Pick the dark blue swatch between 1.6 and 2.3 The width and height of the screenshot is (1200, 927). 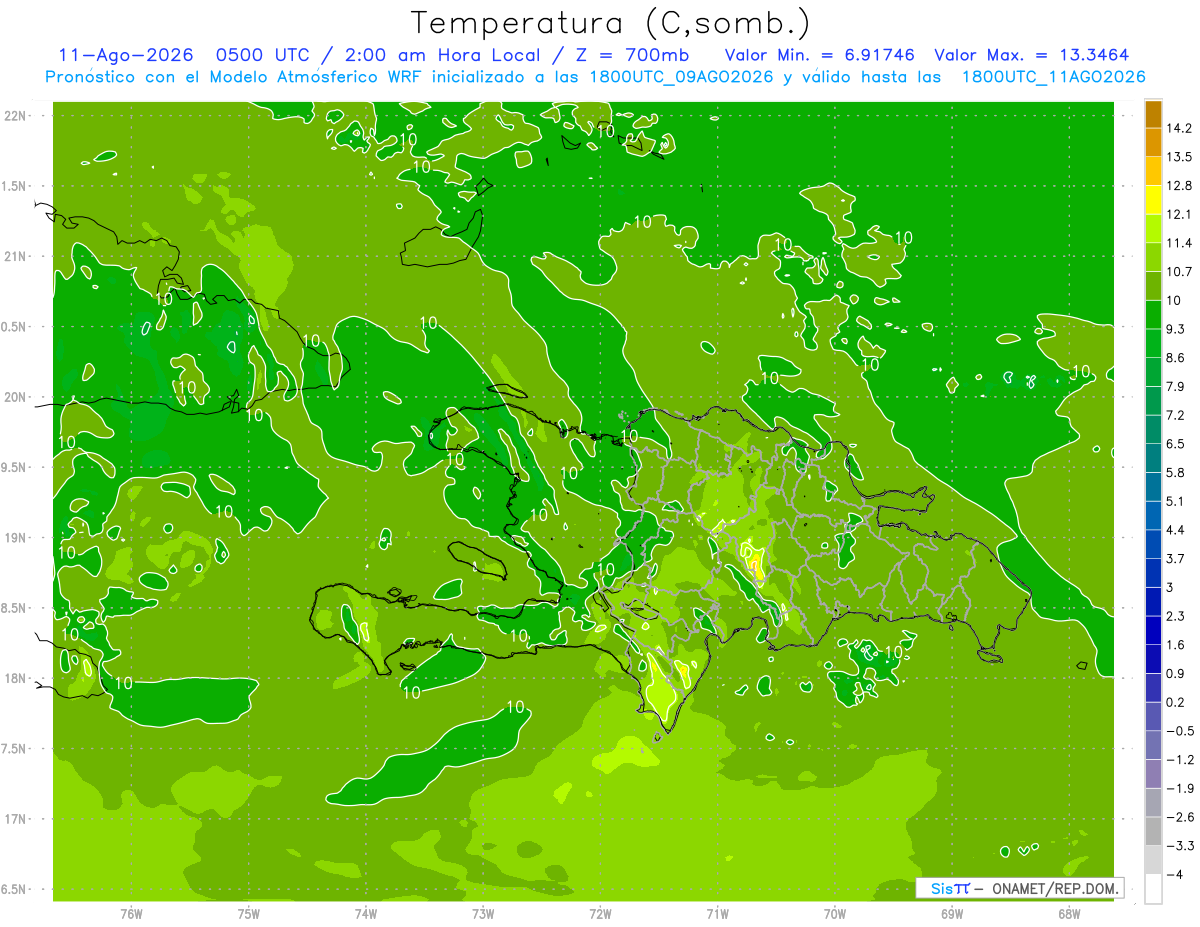pos(1153,630)
